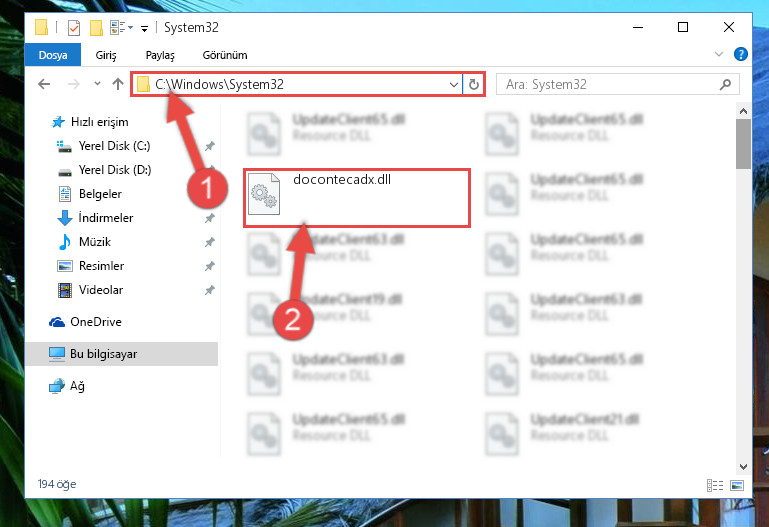The image size is (769, 527).
Task: Click the vertical scrollbar thumb
Action: tap(743, 144)
